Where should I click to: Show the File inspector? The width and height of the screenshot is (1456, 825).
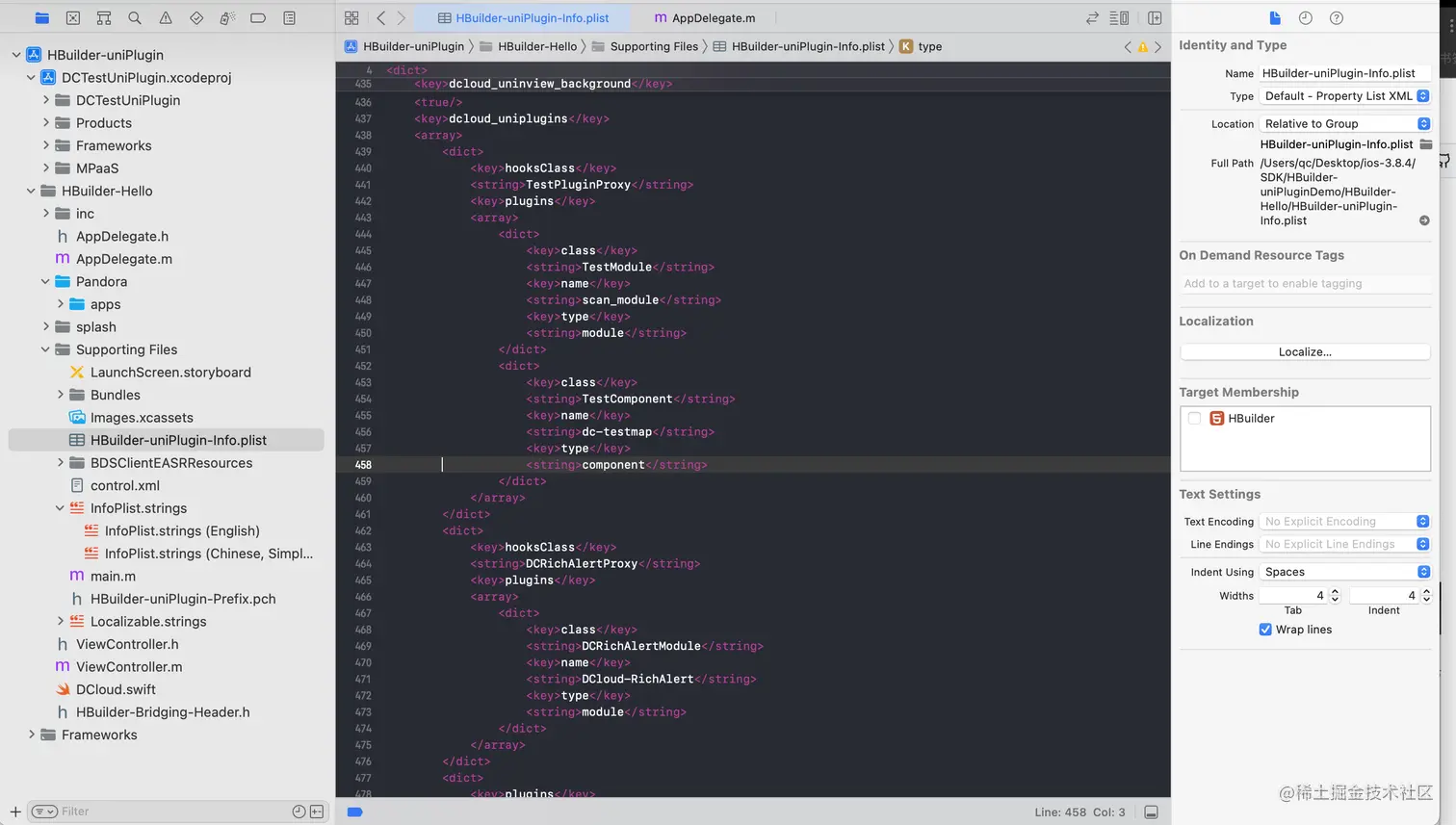point(1275,17)
